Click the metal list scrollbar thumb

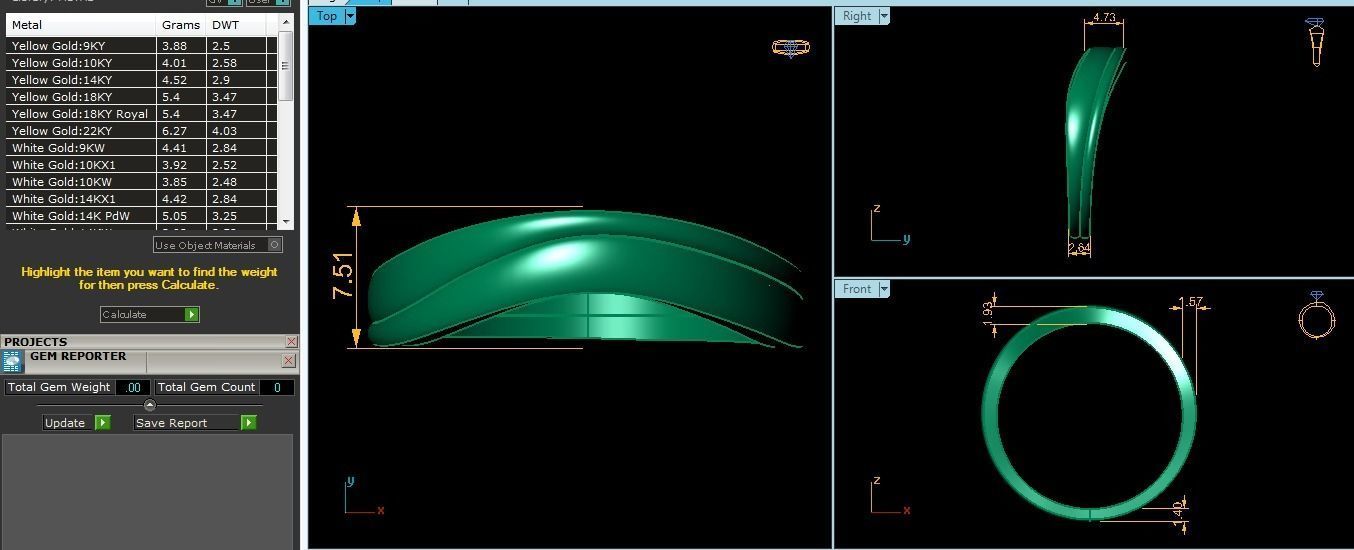tap(285, 66)
